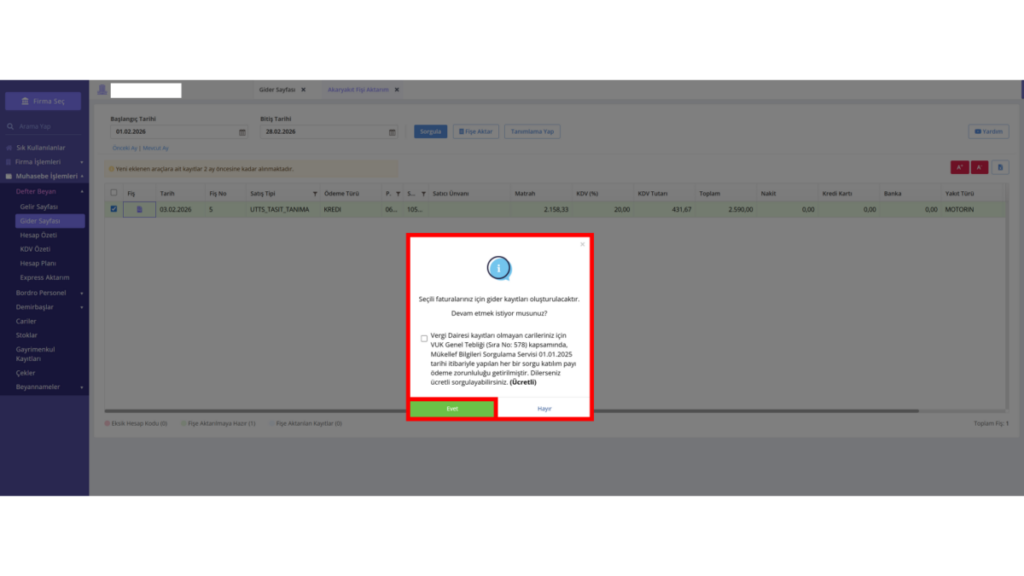
Task: Decline with the Hayır button
Action: click(x=545, y=409)
